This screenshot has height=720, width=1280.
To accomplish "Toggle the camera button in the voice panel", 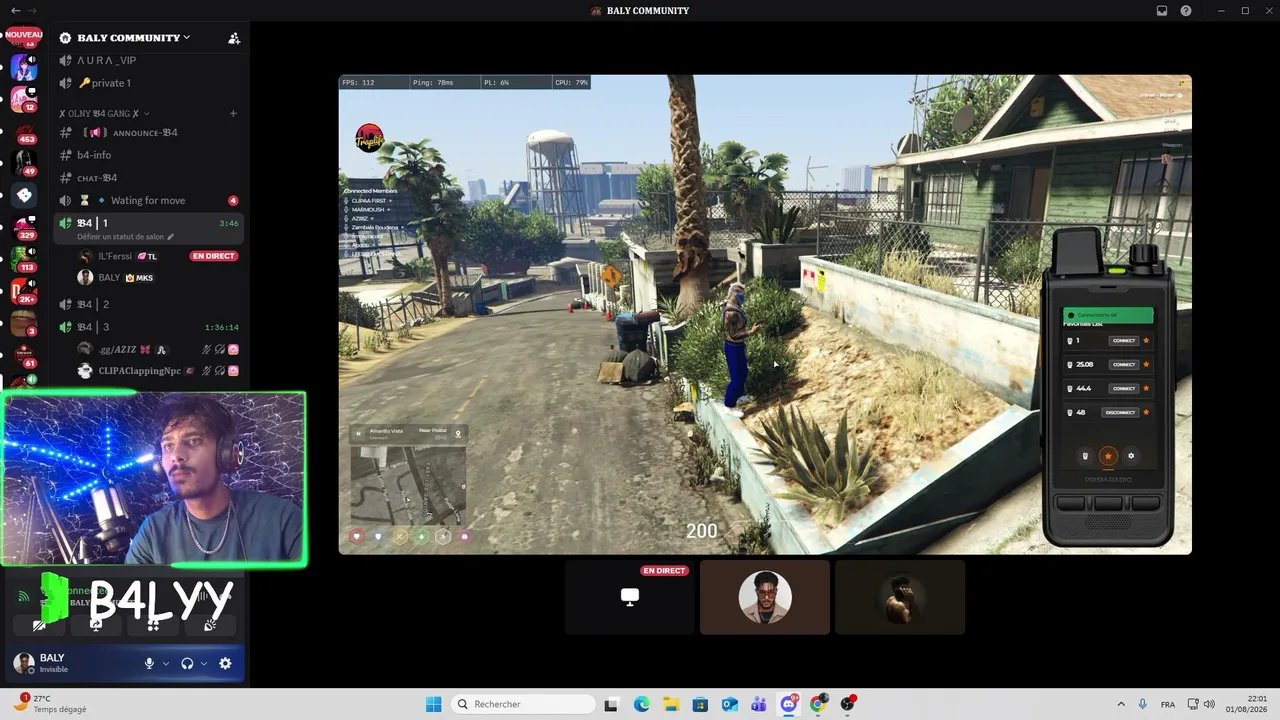I will [x=39, y=625].
